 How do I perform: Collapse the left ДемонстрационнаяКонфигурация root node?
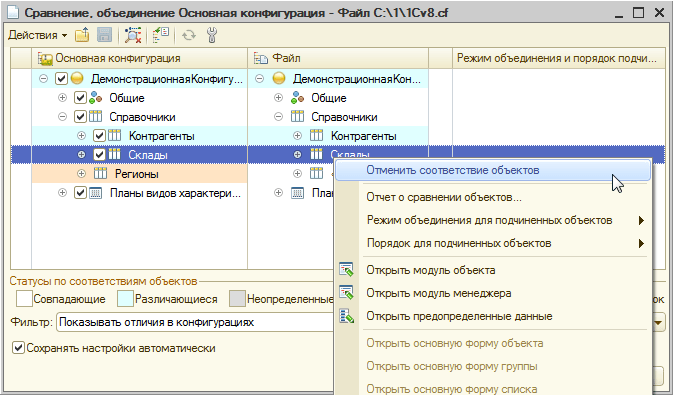43,79
